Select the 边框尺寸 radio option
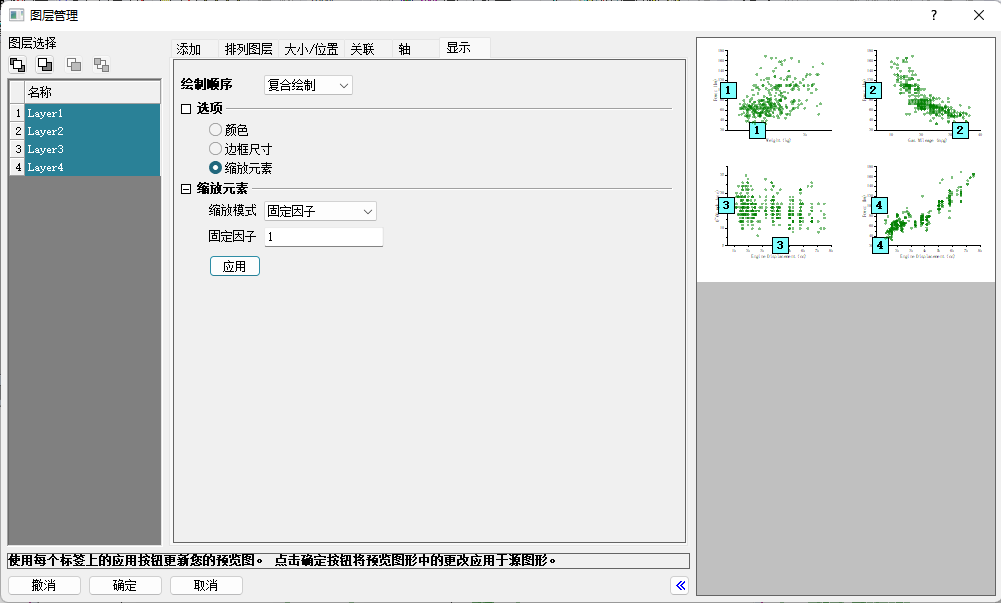Screen dimensions: 1001x603 tap(215, 149)
